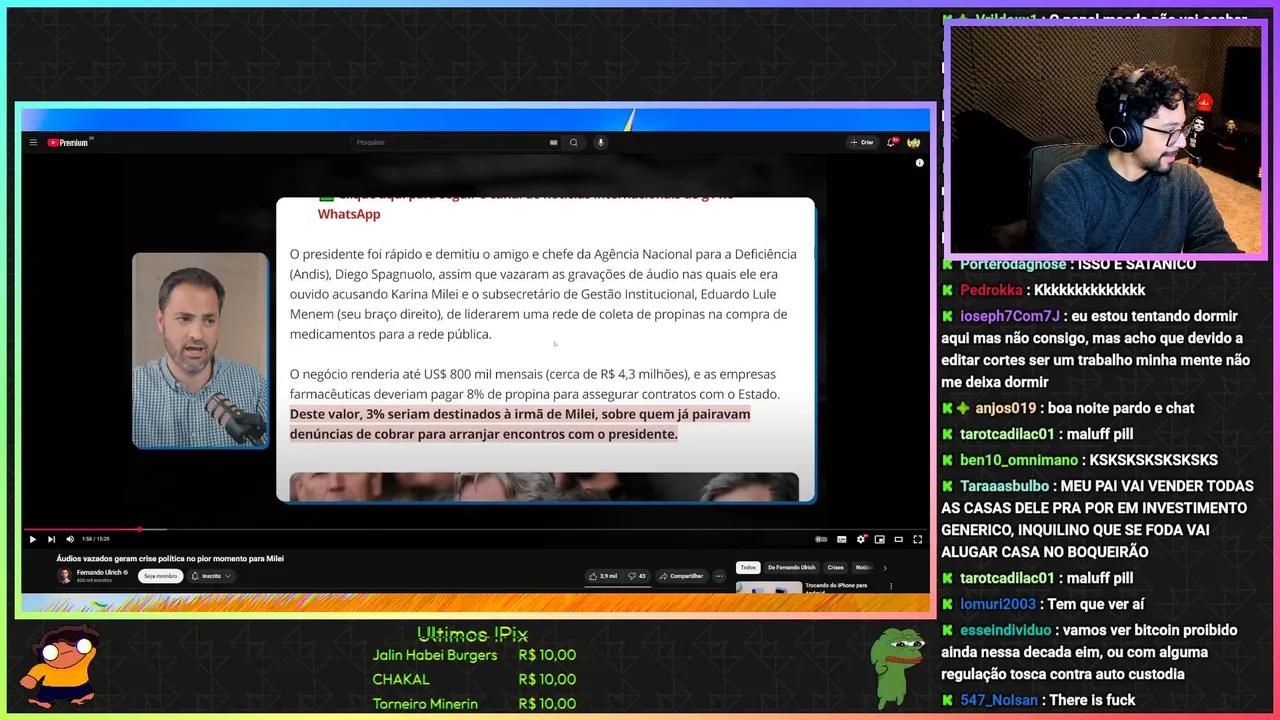The width and height of the screenshot is (1280, 720).
Task: Select the De Fernando Ulrich chip
Action: pyautogui.click(x=792, y=567)
